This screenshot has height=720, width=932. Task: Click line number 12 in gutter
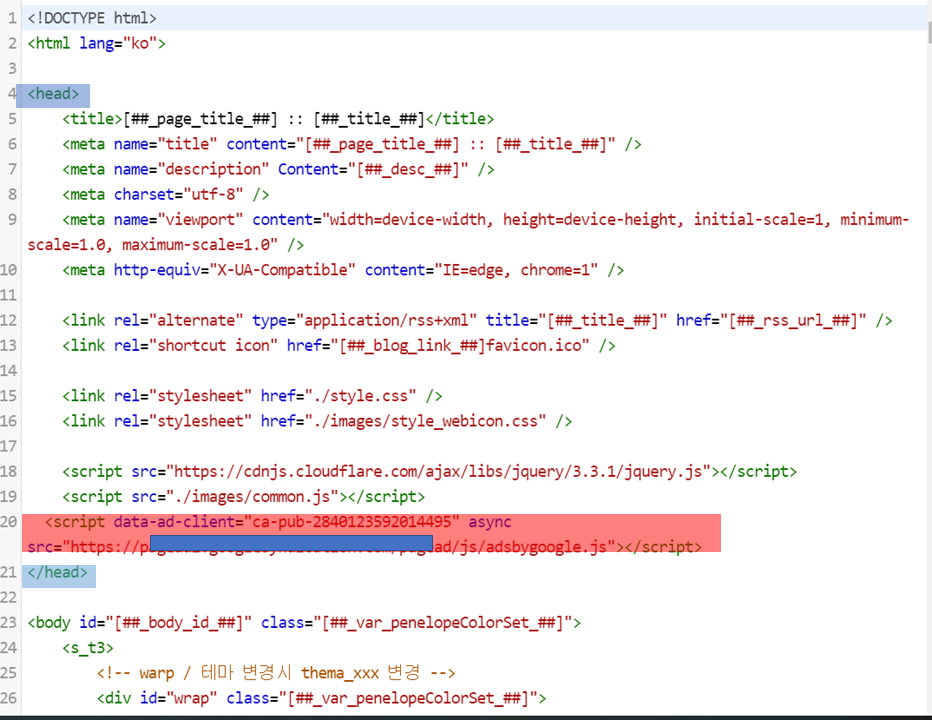click(8, 320)
